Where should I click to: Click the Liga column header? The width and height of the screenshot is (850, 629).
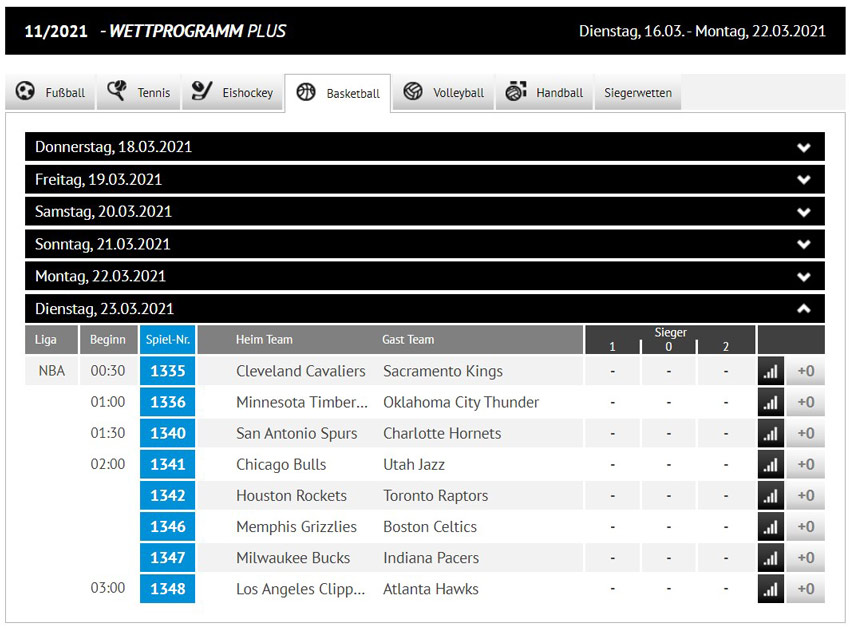pos(51,339)
